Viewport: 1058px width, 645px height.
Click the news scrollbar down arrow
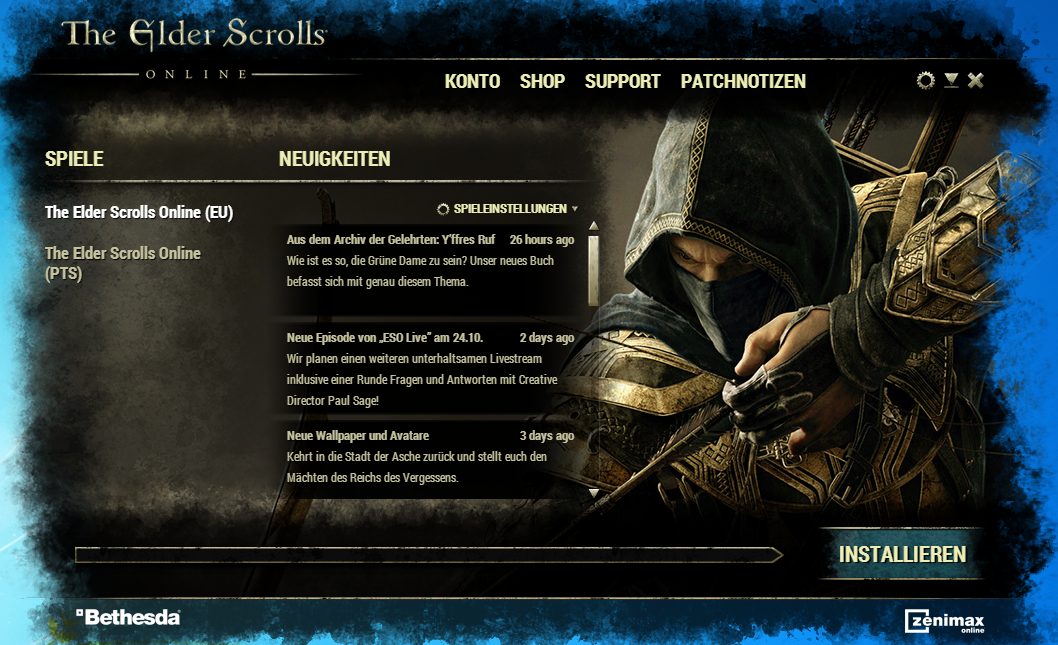coord(594,493)
